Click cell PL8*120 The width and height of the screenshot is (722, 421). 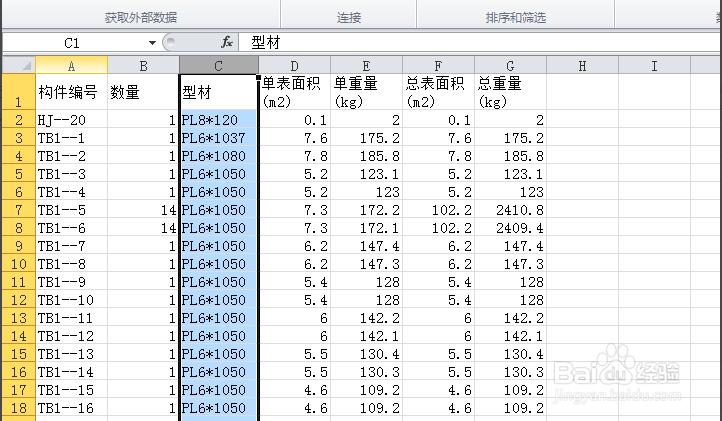pyautogui.click(x=219, y=120)
